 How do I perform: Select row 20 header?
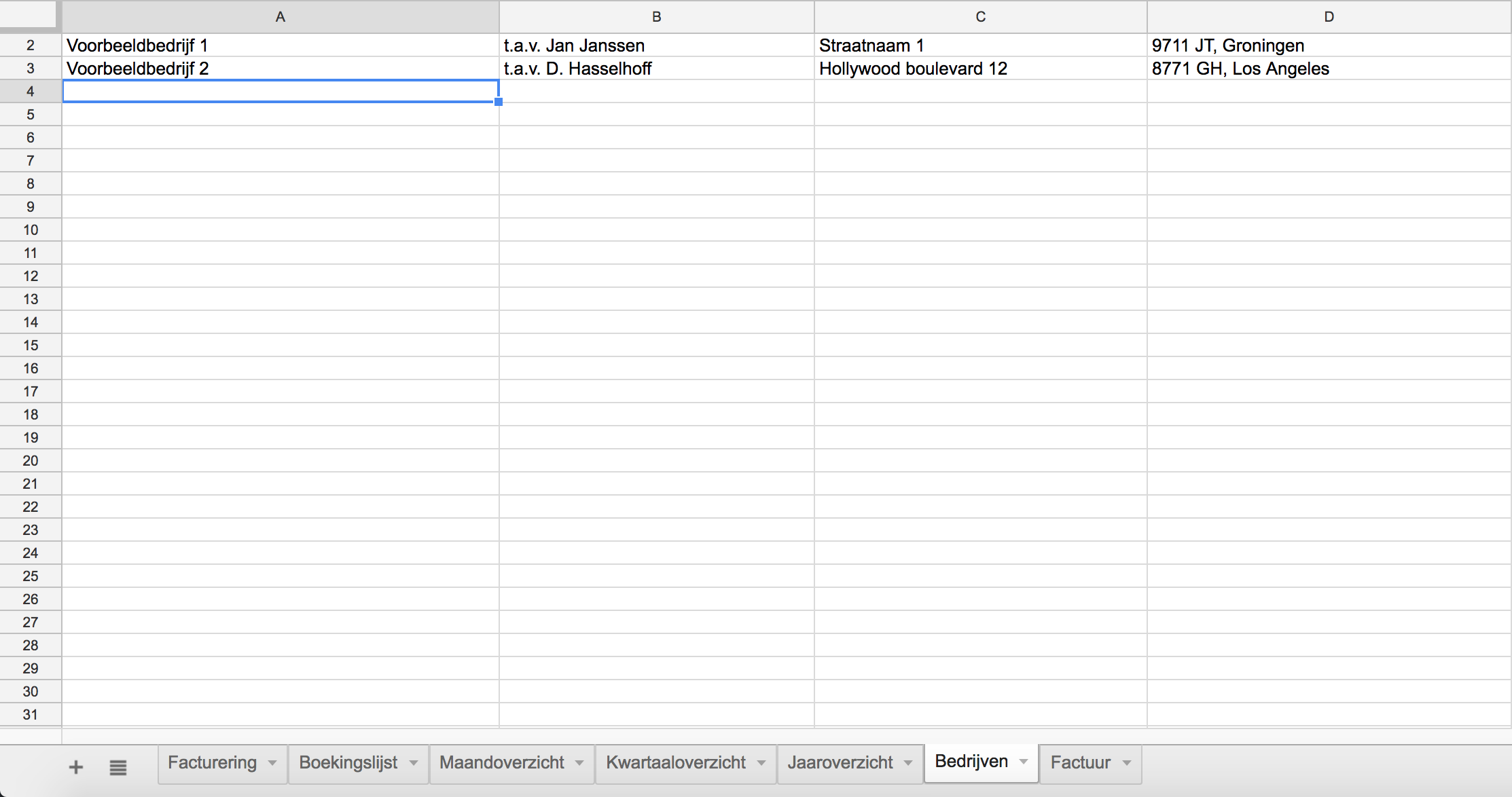[31, 461]
